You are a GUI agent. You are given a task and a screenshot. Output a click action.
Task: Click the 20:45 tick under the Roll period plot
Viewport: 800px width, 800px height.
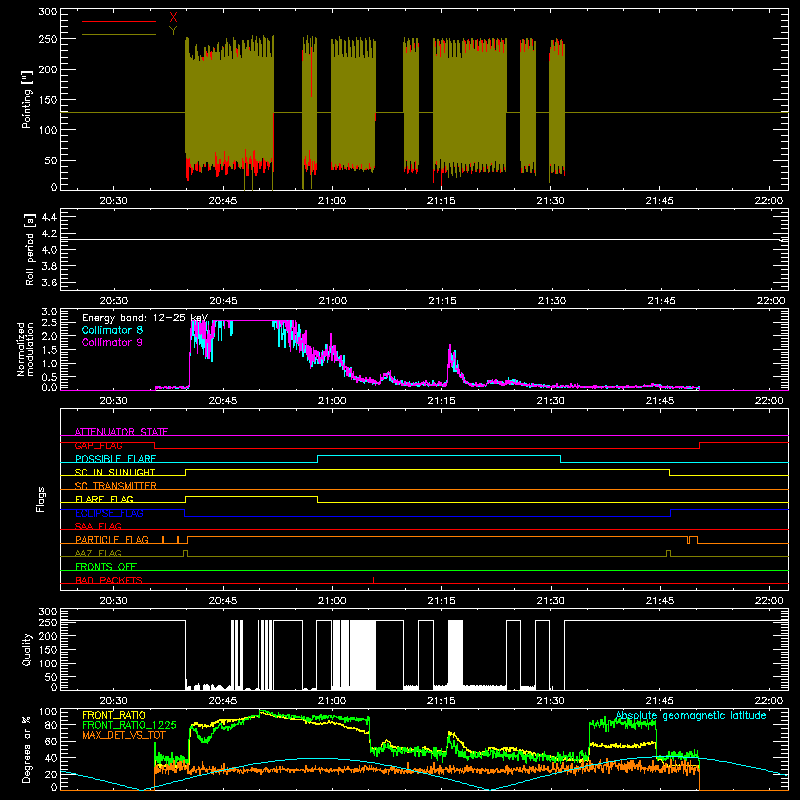point(223,301)
